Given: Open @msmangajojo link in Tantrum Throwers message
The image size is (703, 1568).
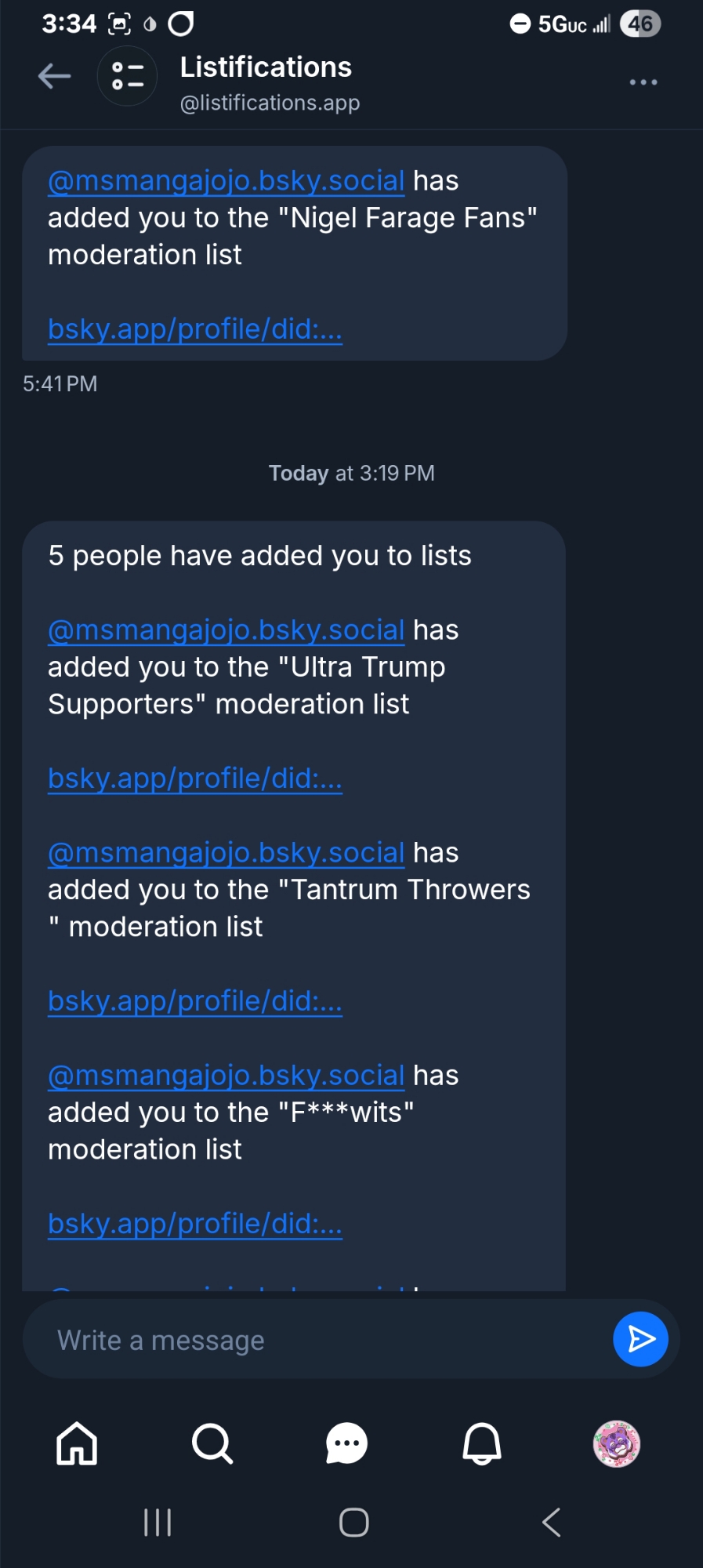Looking at the screenshot, I should pos(226,853).
